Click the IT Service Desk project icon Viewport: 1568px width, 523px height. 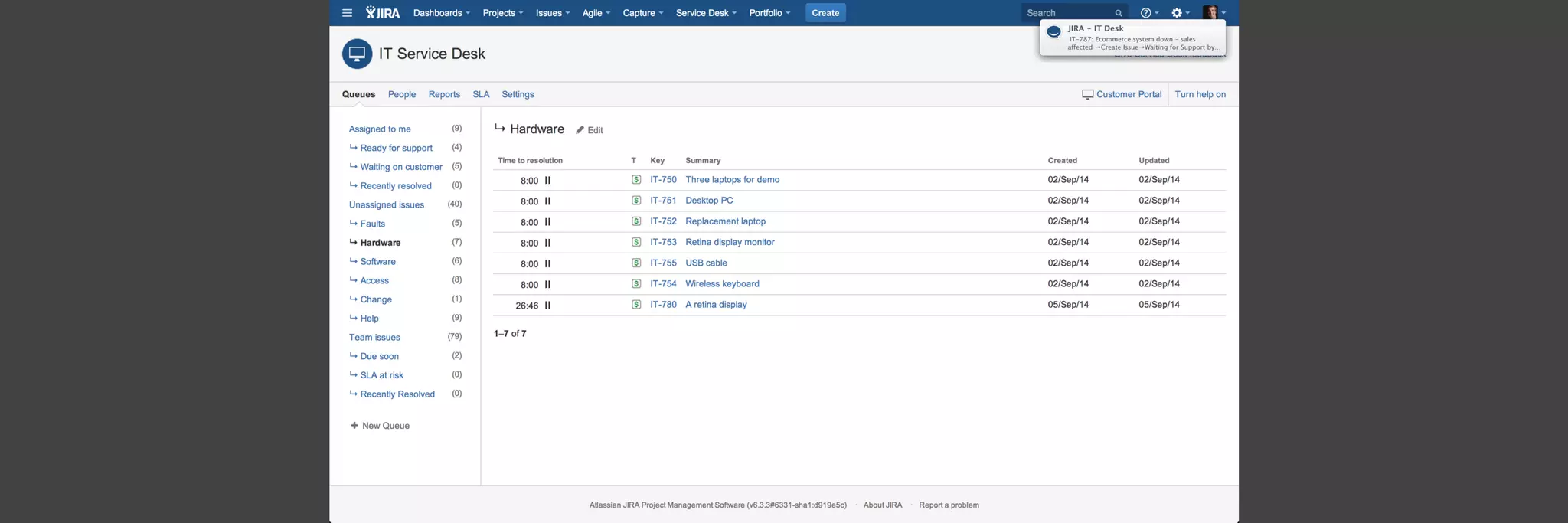(357, 54)
